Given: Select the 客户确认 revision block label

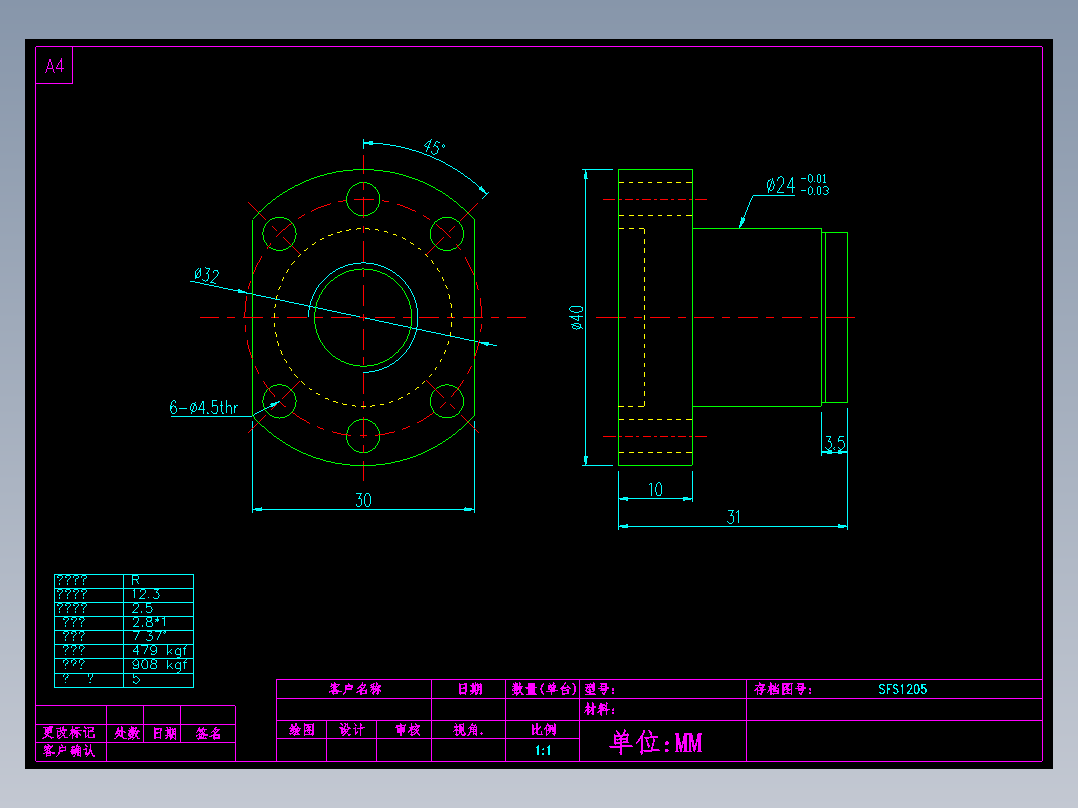Looking at the screenshot, I should point(69,751).
